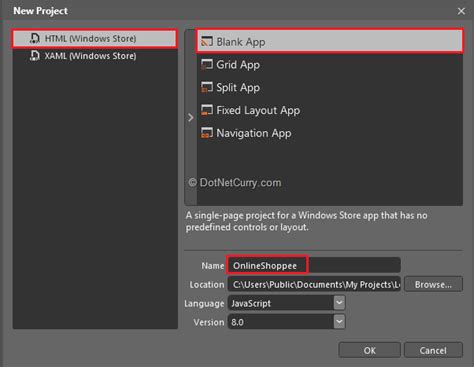Click the Split App template icon
The image size is (474, 367).
(207, 87)
